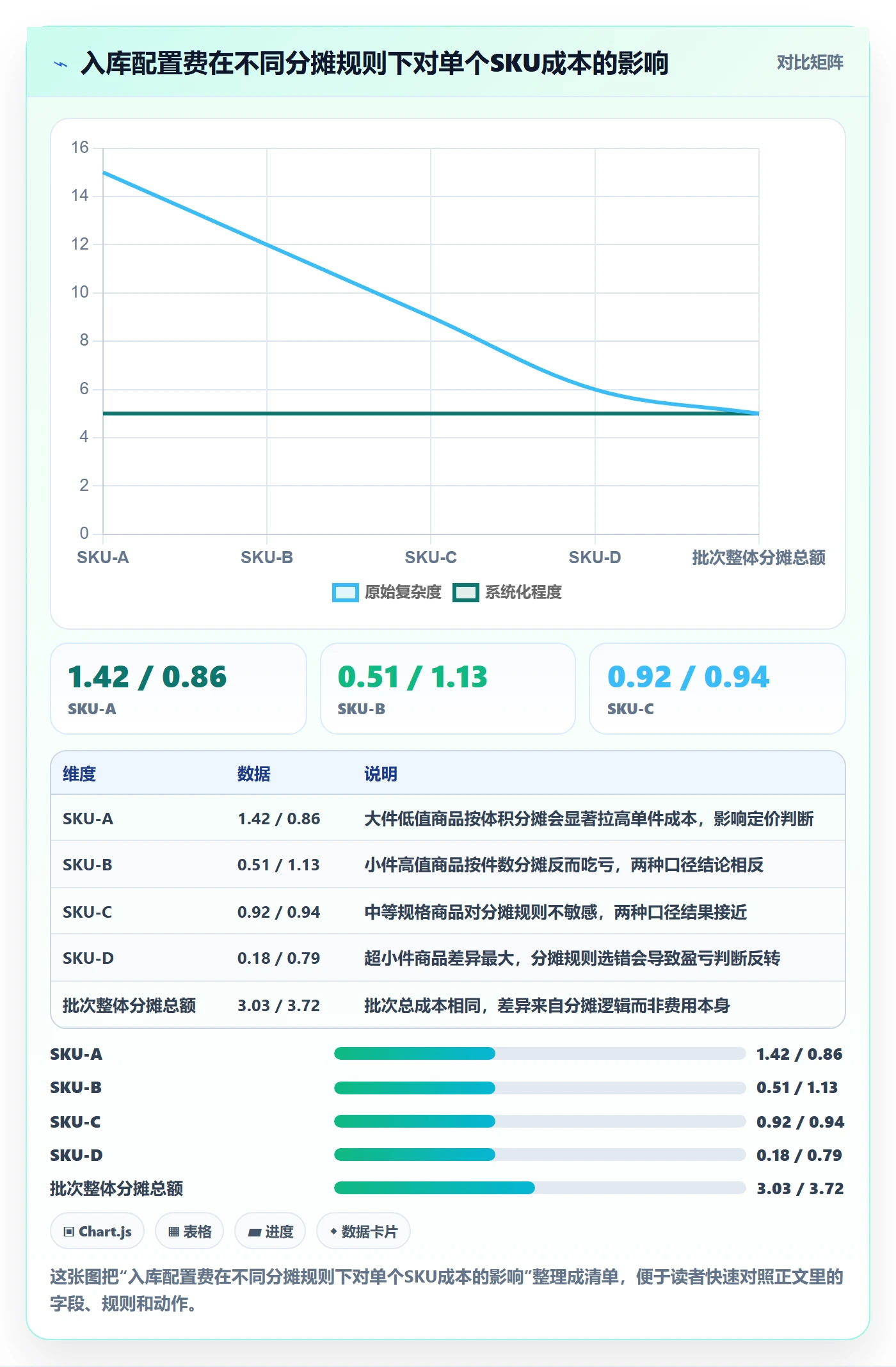Click the lightning bolt icon beside the title

pos(61,64)
